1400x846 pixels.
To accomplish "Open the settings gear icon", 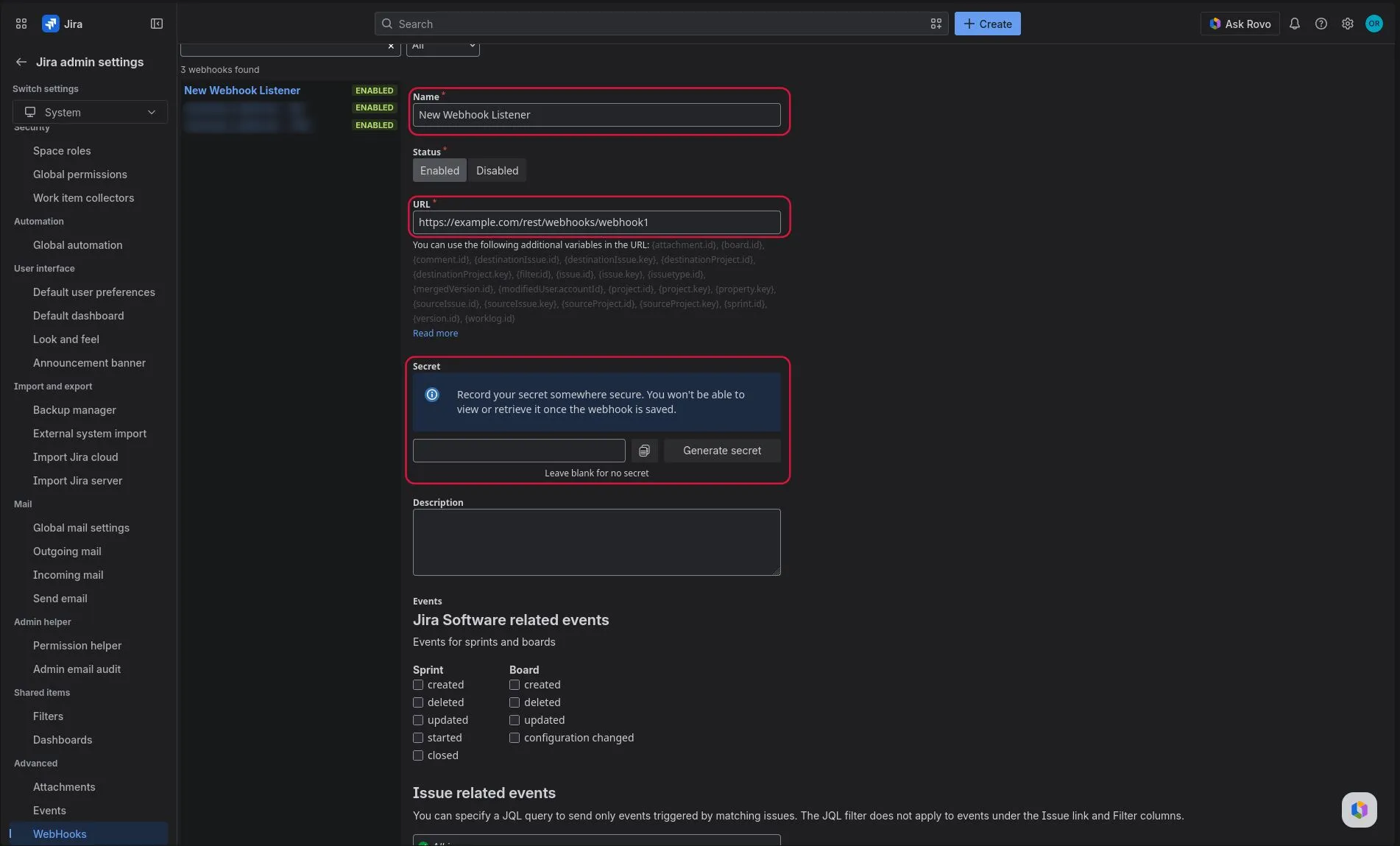I will [x=1348, y=24].
